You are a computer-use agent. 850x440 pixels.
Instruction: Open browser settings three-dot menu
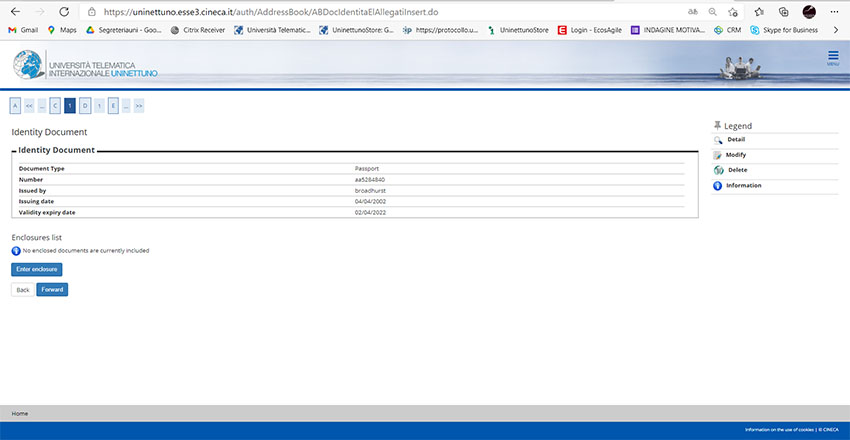click(x=834, y=11)
